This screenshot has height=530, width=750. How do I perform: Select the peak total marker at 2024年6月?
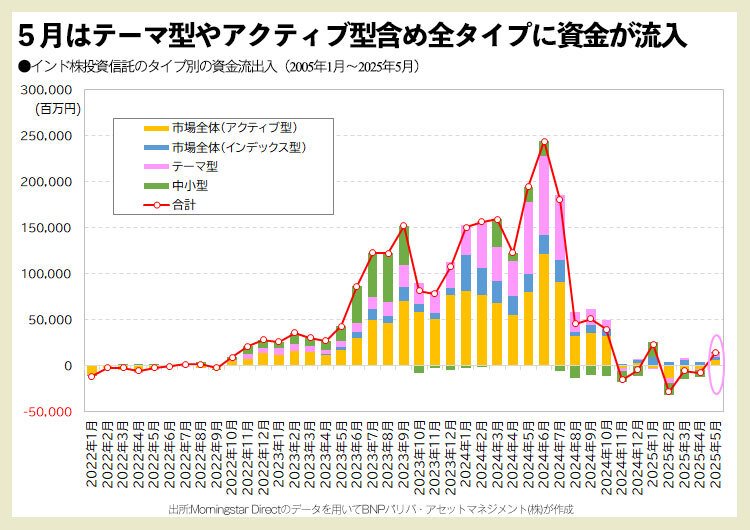[544, 142]
